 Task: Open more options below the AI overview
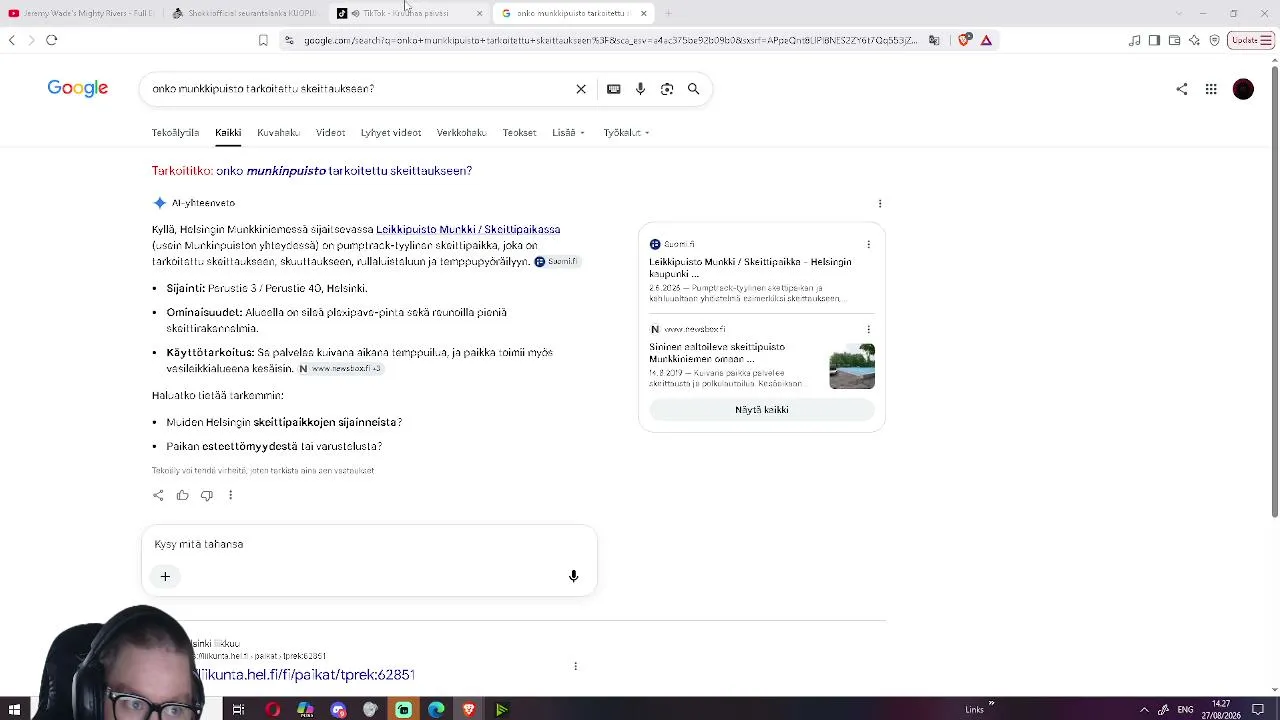point(230,495)
